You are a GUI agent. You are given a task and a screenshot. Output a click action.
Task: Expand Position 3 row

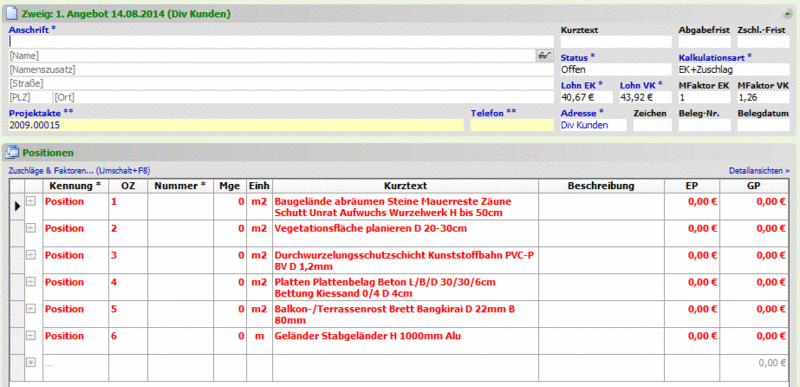(31, 255)
